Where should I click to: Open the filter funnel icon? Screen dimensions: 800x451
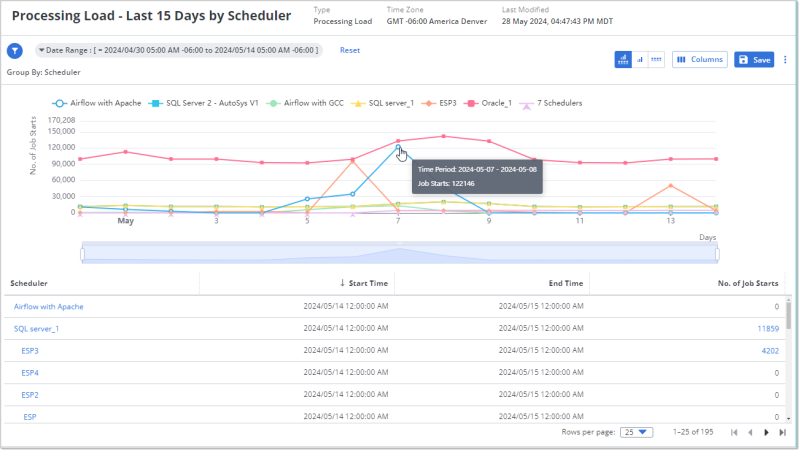tap(15, 51)
